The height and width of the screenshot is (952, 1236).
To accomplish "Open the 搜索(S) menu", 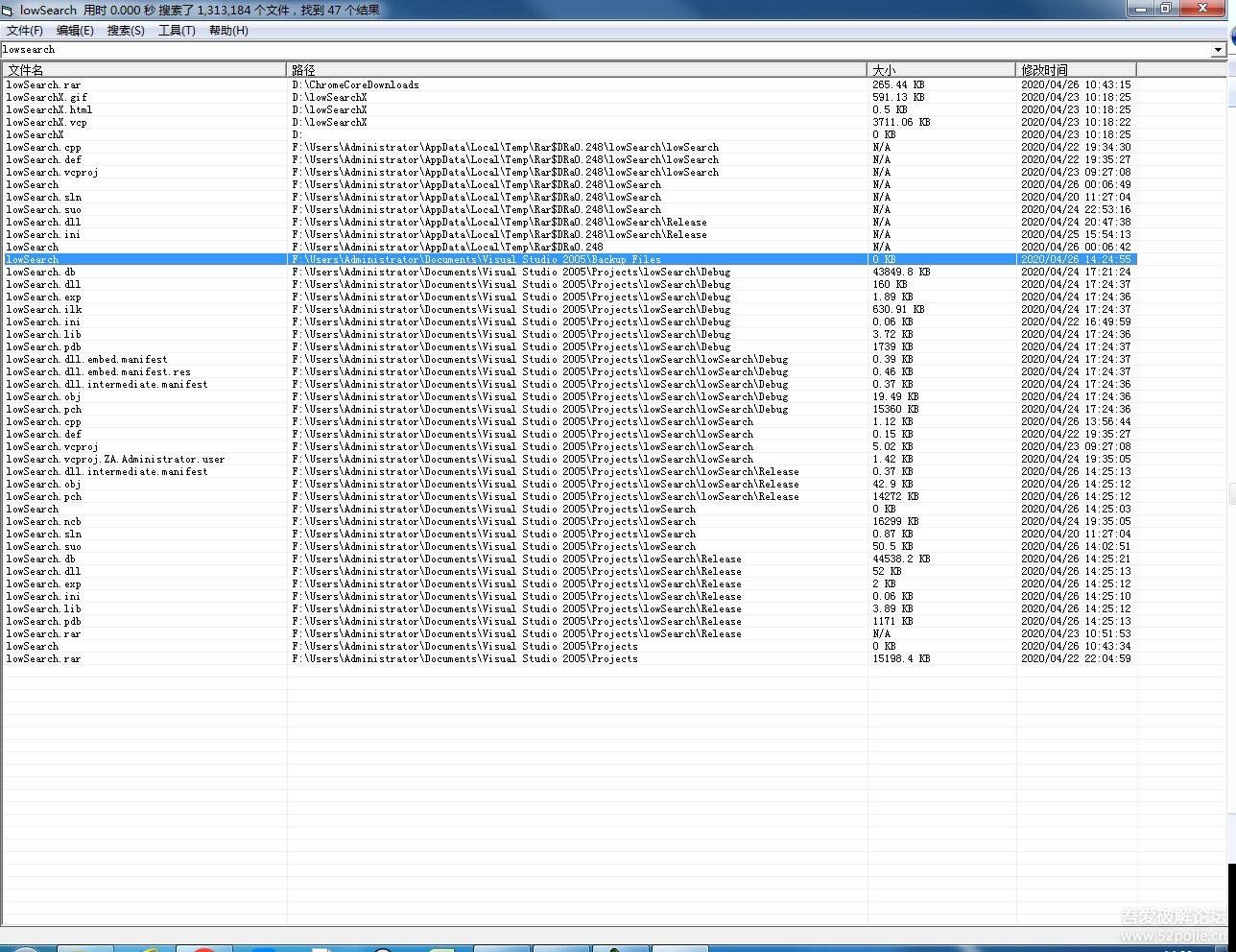I will click(126, 31).
